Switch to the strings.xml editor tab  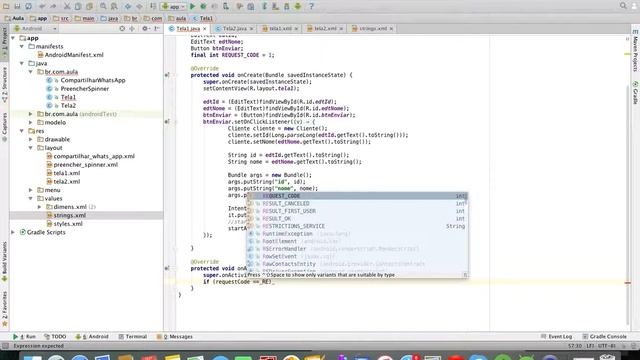372,29
